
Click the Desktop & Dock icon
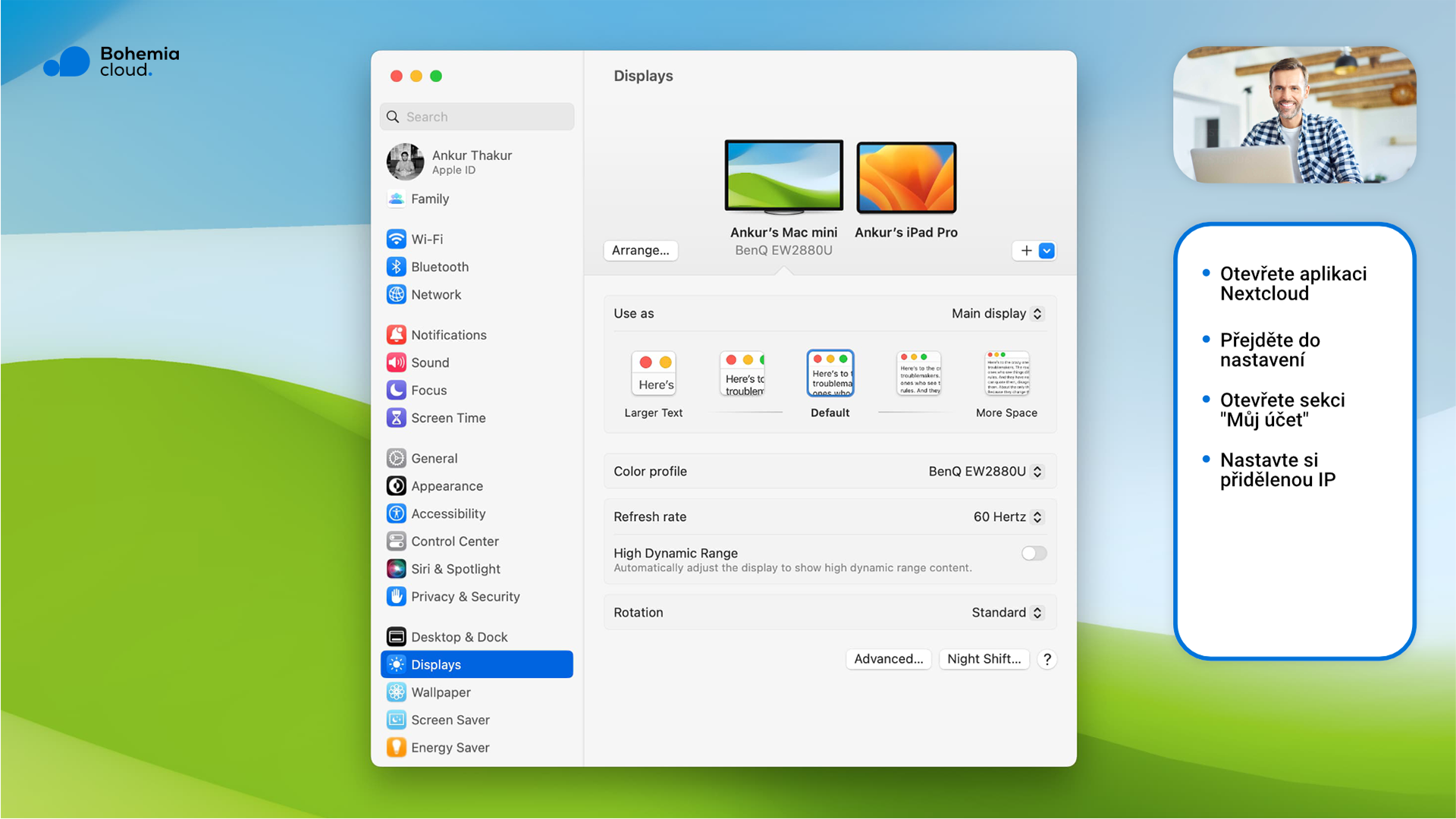(x=396, y=637)
